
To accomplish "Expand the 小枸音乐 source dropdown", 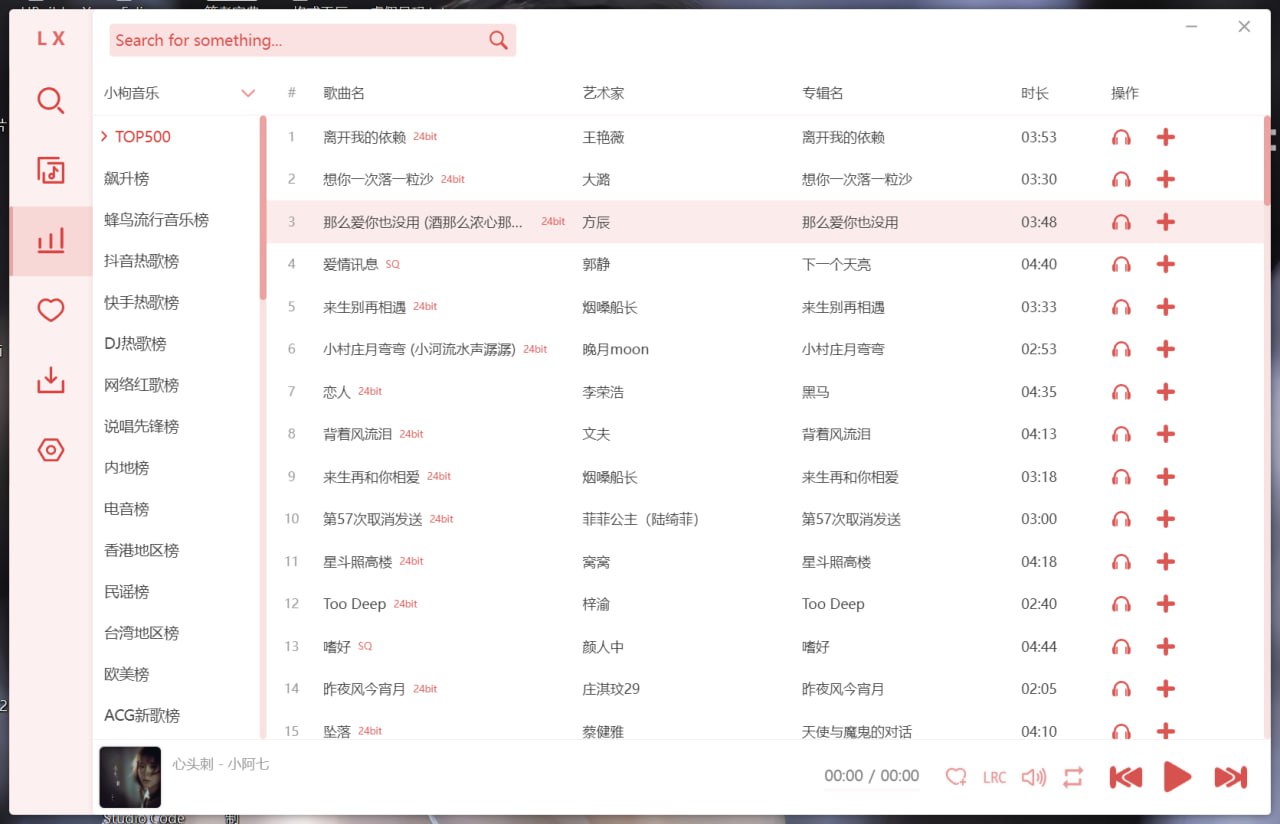I will coord(248,93).
